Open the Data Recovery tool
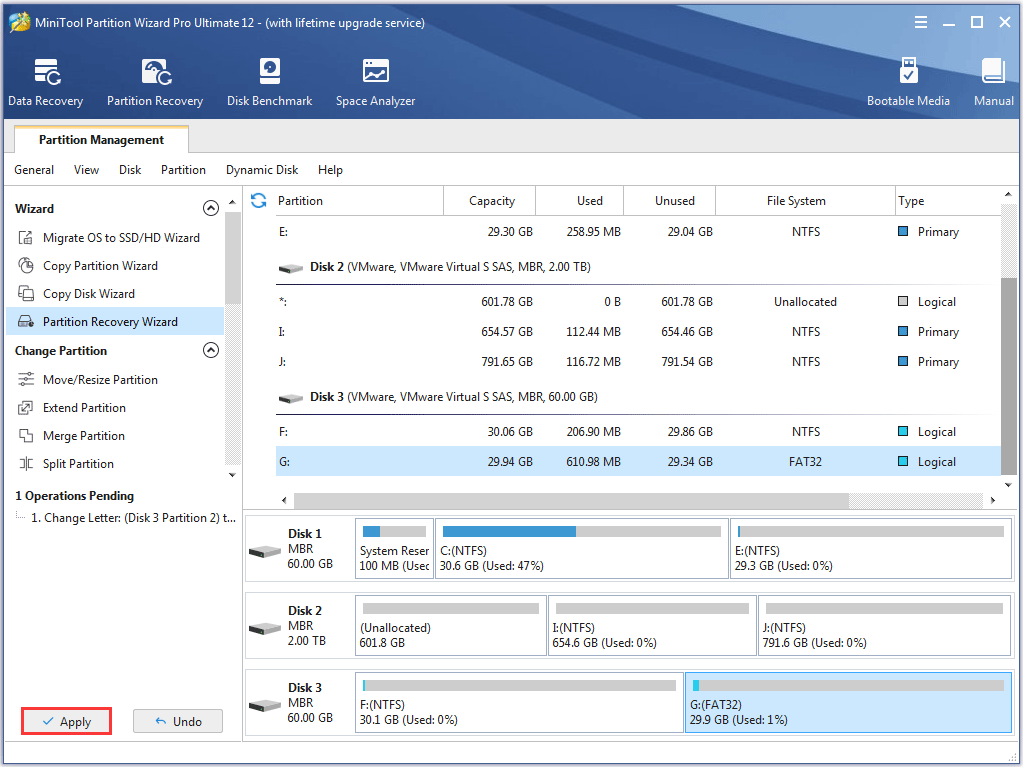The height and width of the screenshot is (767, 1023). point(46,82)
